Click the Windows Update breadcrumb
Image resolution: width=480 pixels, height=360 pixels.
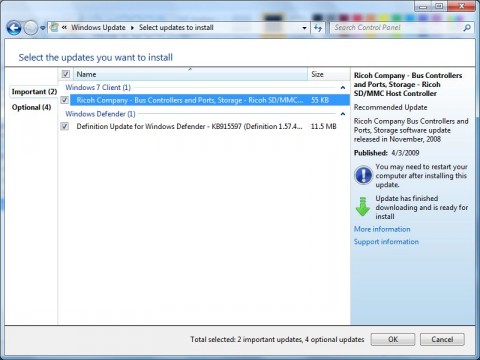pyautogui.click(x=98, y=27)
